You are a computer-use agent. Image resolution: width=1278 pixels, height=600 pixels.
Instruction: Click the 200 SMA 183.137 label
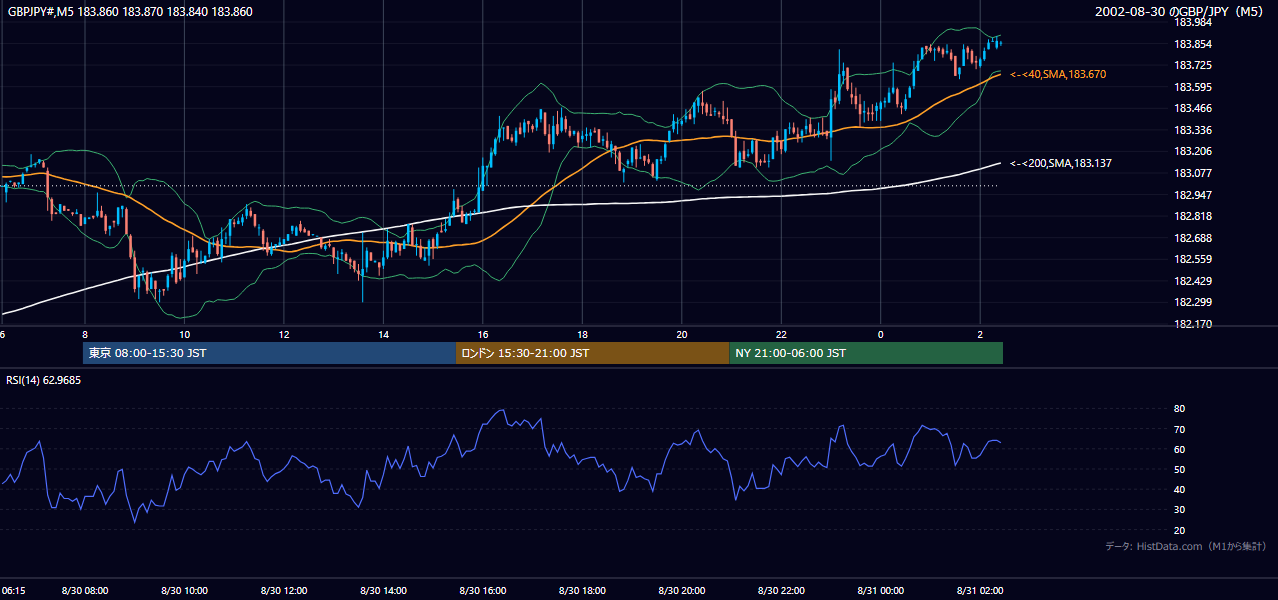(1061, 163)
